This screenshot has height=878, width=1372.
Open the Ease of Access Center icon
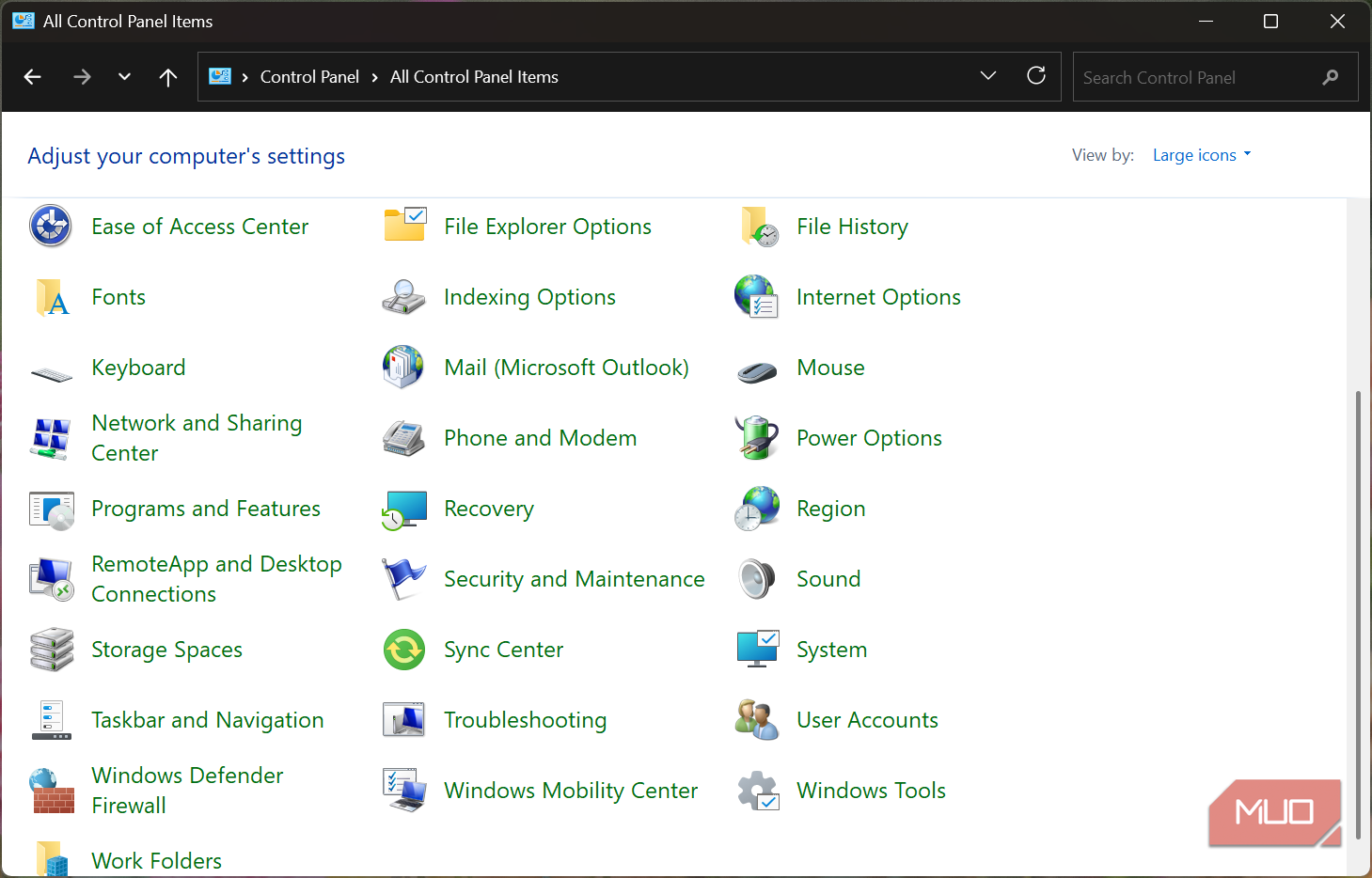[51, 227]
